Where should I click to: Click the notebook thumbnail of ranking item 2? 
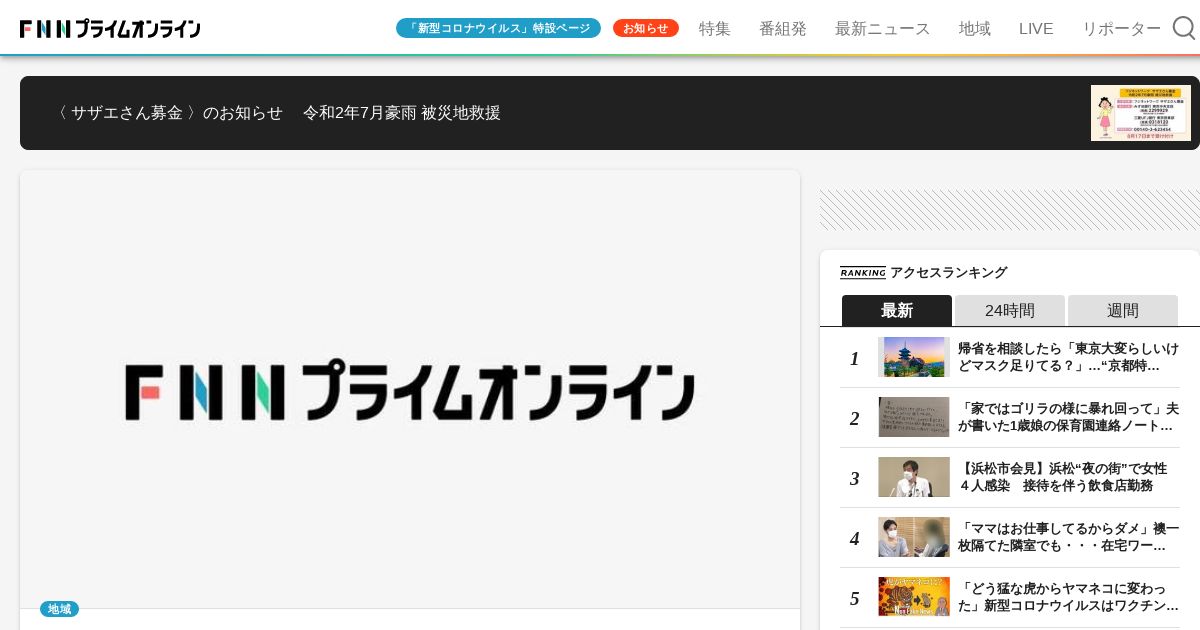pos(914,417)
